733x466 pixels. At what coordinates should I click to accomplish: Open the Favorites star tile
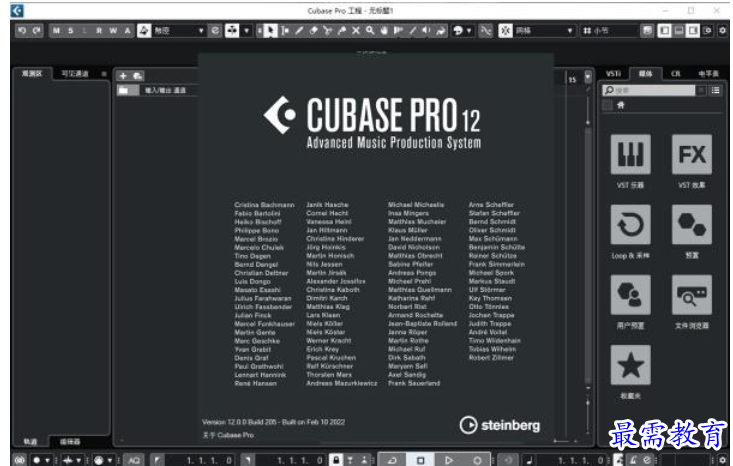pyautogui.click(x=630, y=365)
